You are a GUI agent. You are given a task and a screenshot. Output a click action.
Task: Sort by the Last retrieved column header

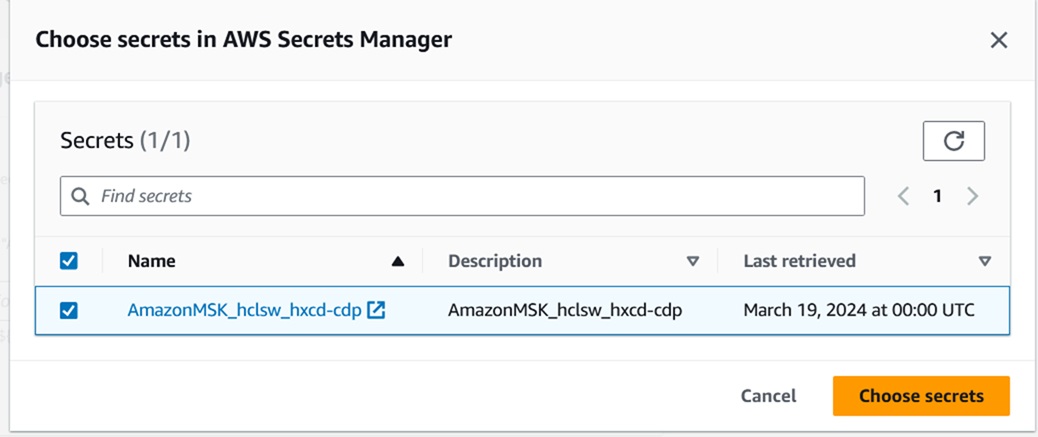tap(799, 261)
